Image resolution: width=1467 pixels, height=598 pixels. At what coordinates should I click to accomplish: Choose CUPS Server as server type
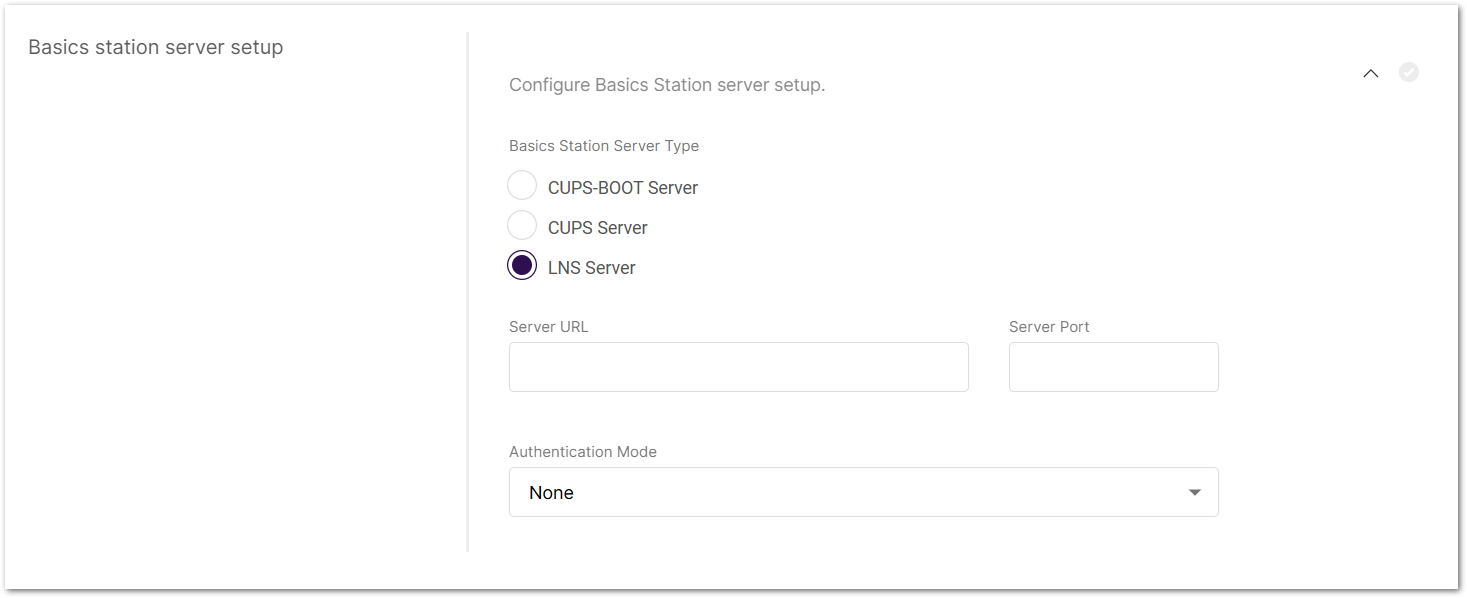coord(521,225)
